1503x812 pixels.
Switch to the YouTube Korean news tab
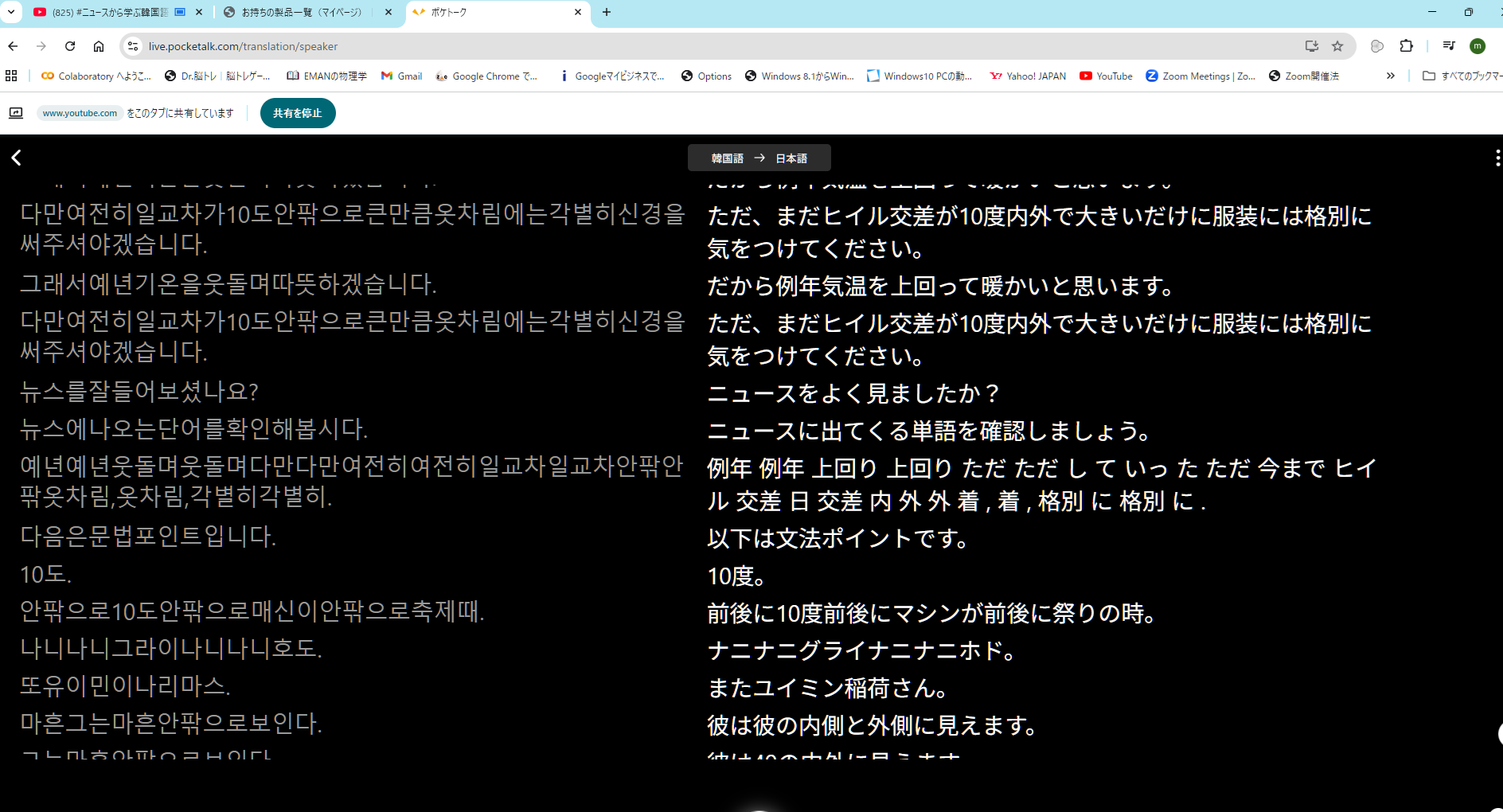click(111, 12)
